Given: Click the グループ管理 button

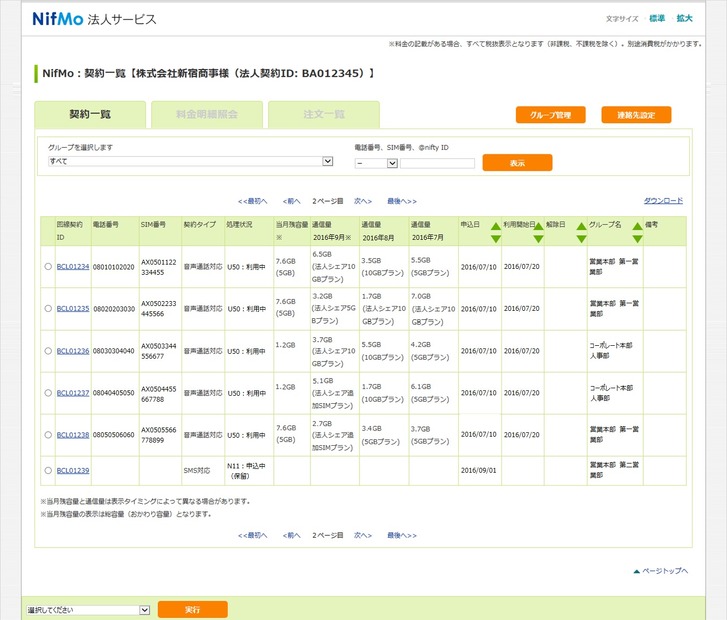Looking at the screenshot, I should [x=550, y=115].
